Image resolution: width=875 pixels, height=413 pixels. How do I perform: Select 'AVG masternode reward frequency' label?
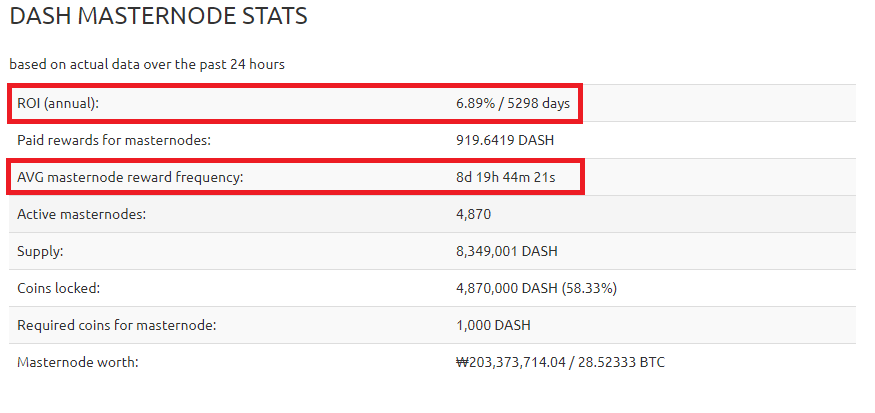[130, 177]
